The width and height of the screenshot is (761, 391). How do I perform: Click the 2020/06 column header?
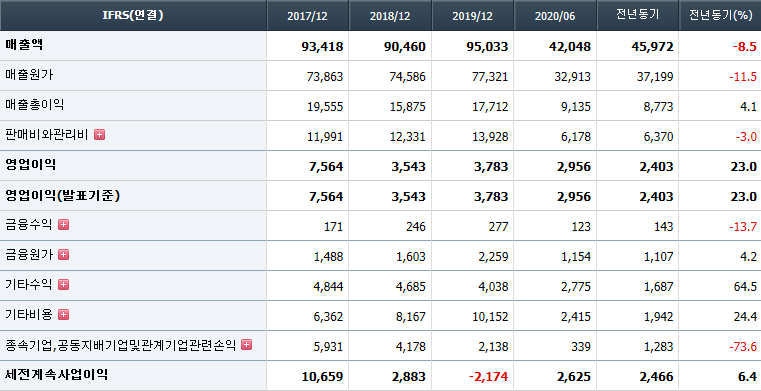point(555,16)
